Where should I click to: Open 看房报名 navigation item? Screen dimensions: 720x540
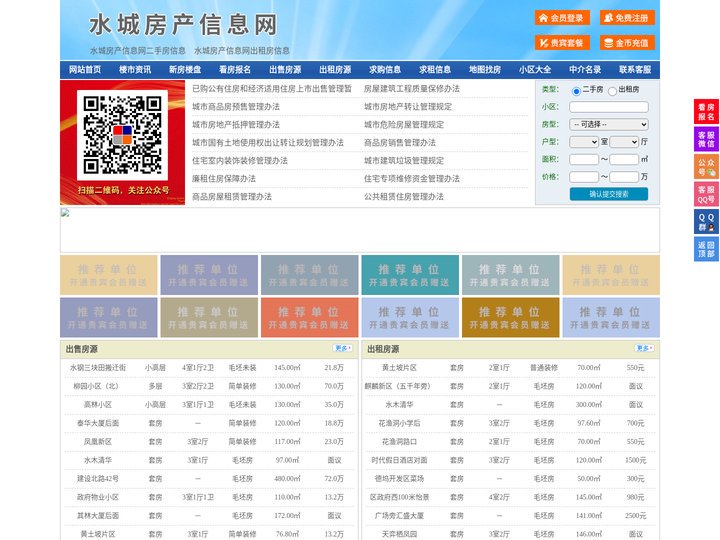(235, 70)
